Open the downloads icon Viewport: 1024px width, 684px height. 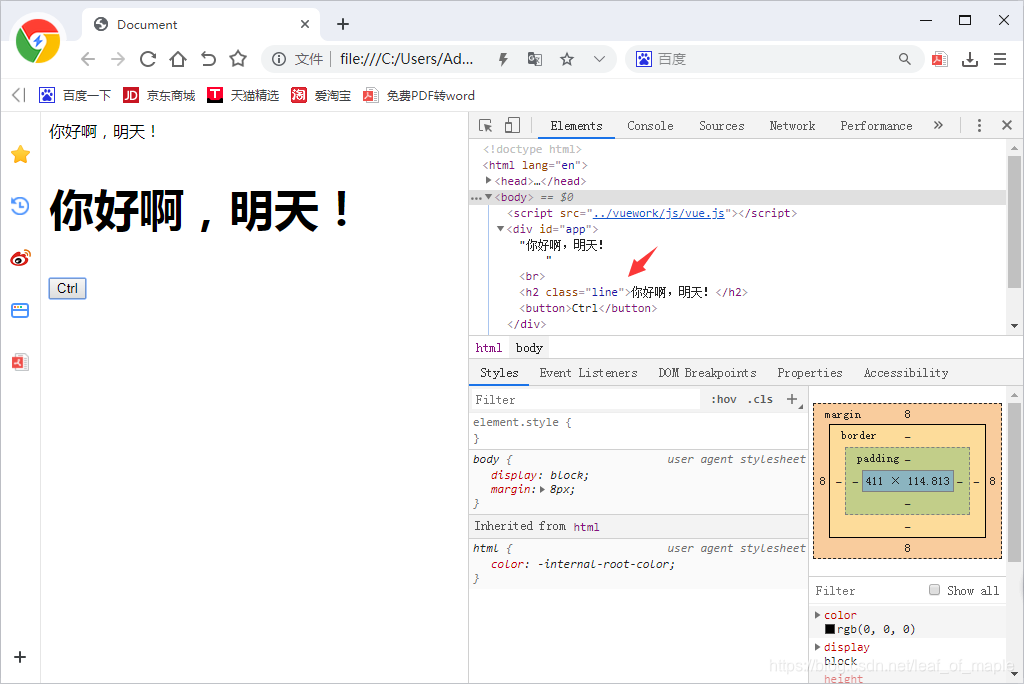pyautogui.click(x=970, y=59)
